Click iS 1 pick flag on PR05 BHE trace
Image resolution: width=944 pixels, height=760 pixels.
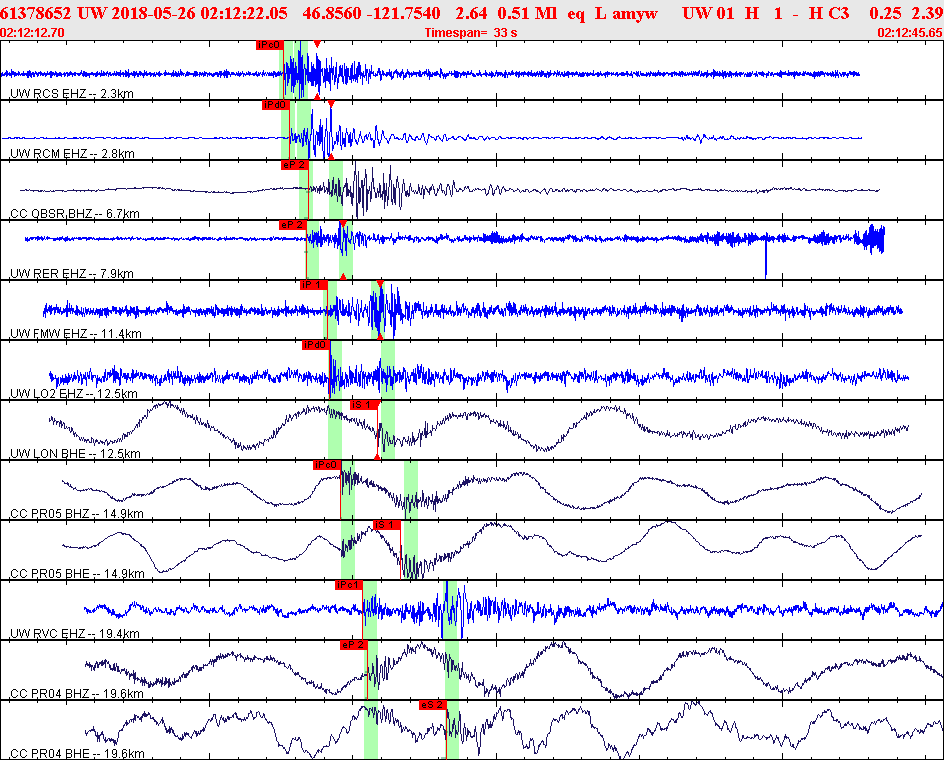point(387,525)
